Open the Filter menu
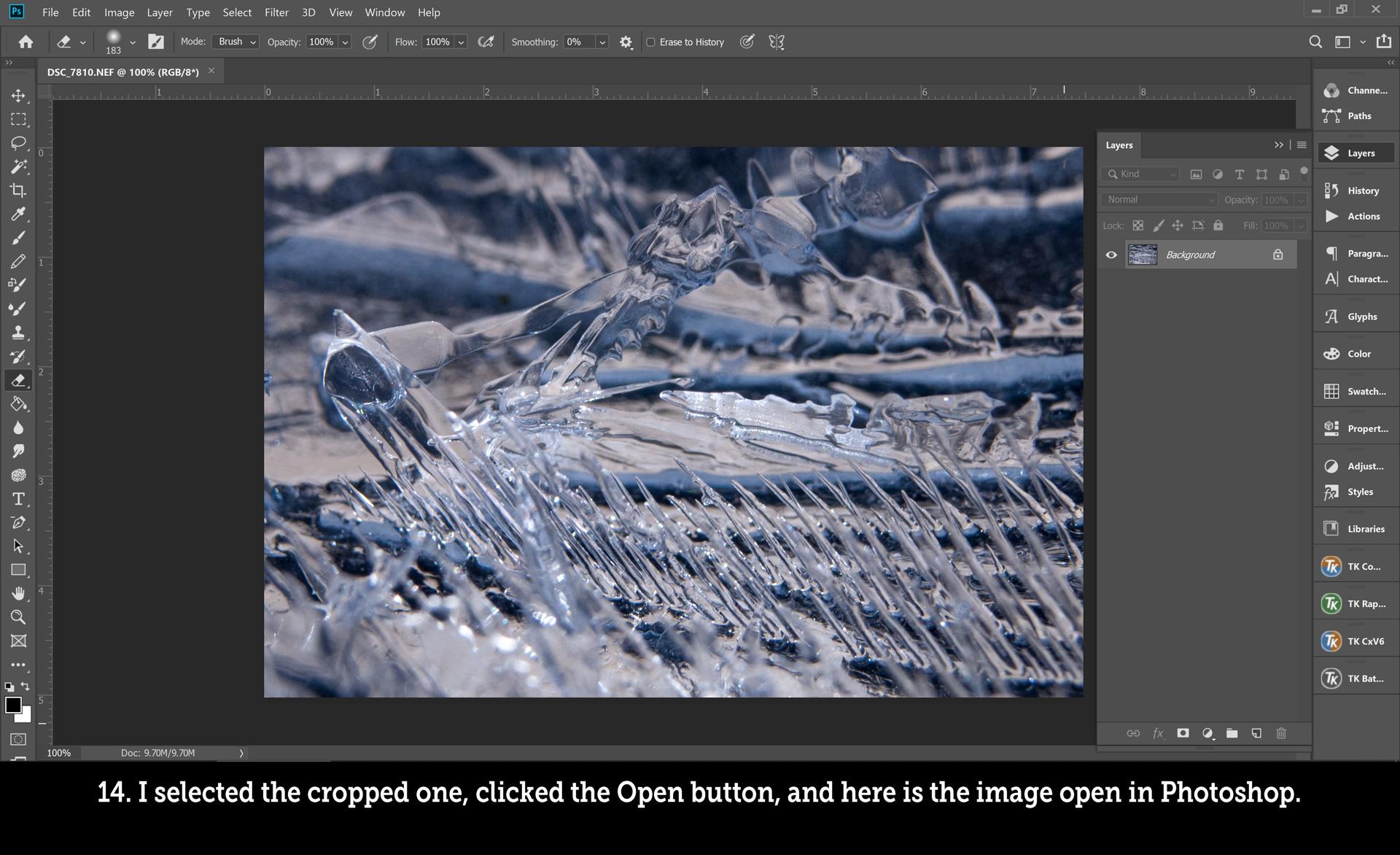 (276, 12)
